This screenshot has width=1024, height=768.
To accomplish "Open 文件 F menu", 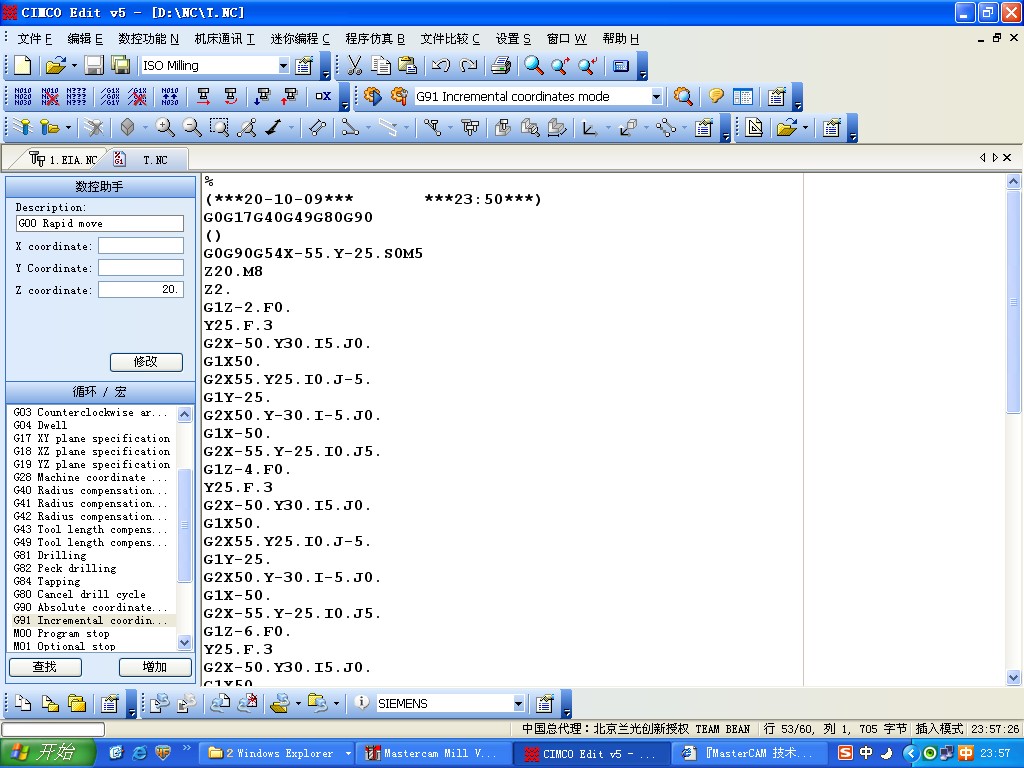I will [35, 39].
